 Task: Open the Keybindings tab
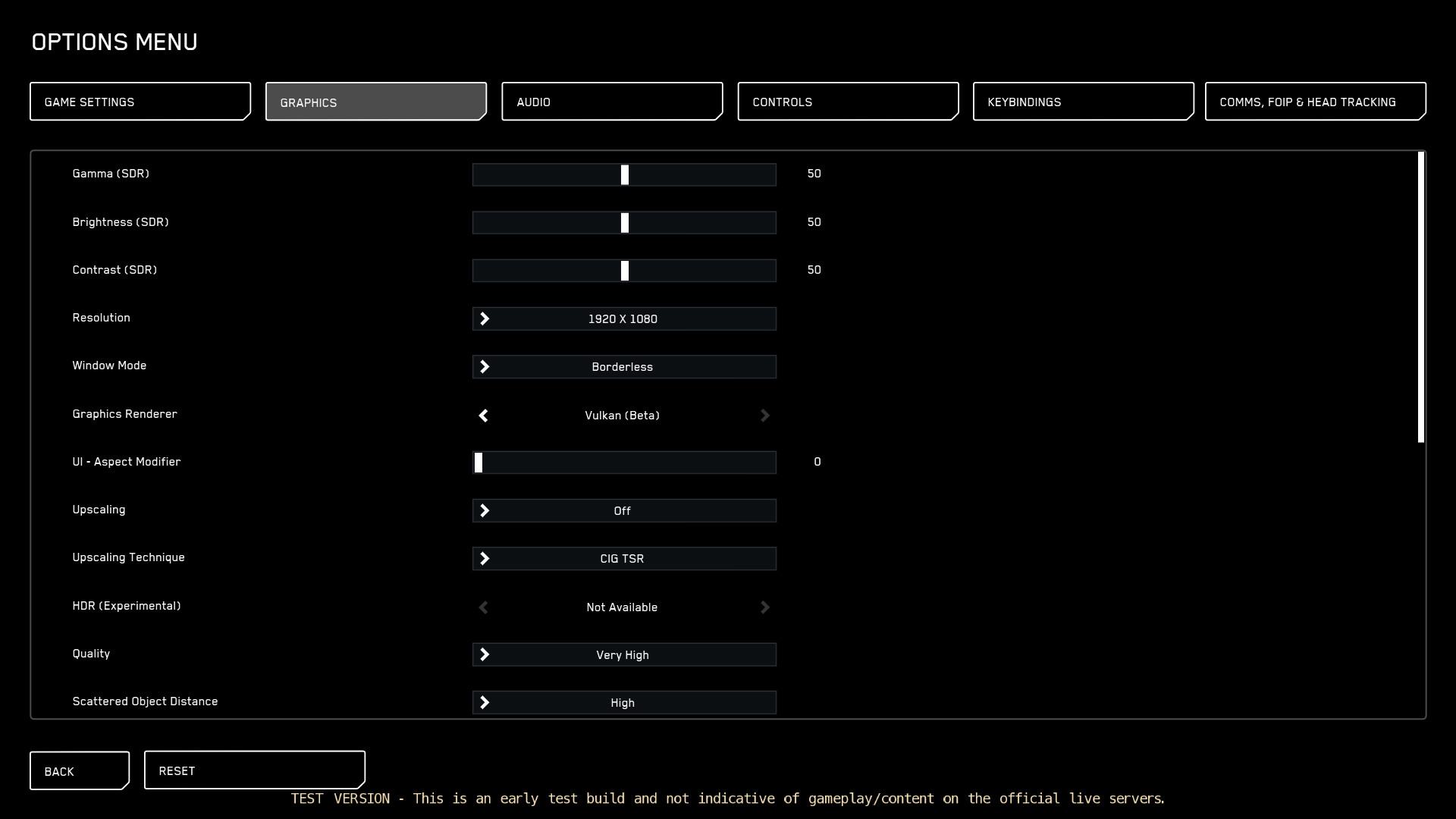(x=1083, y=102)
